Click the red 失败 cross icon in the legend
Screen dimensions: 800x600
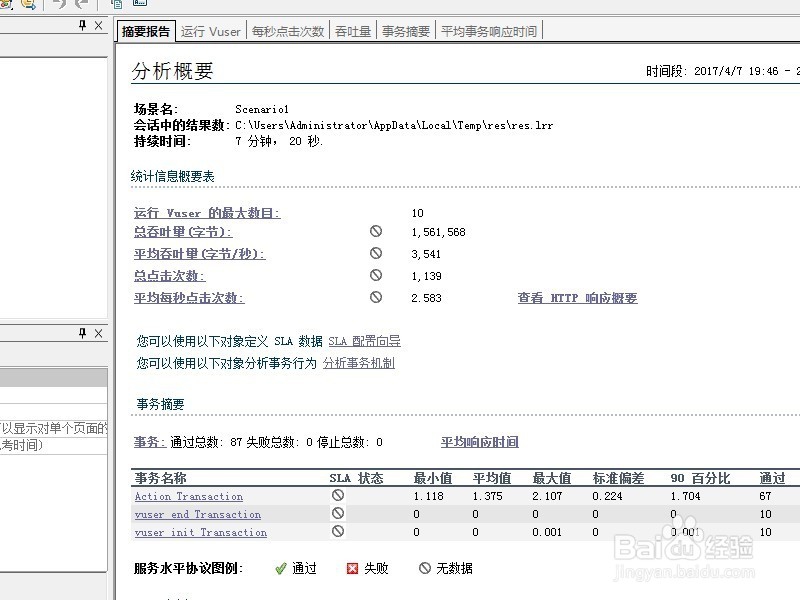click(353, 567)
